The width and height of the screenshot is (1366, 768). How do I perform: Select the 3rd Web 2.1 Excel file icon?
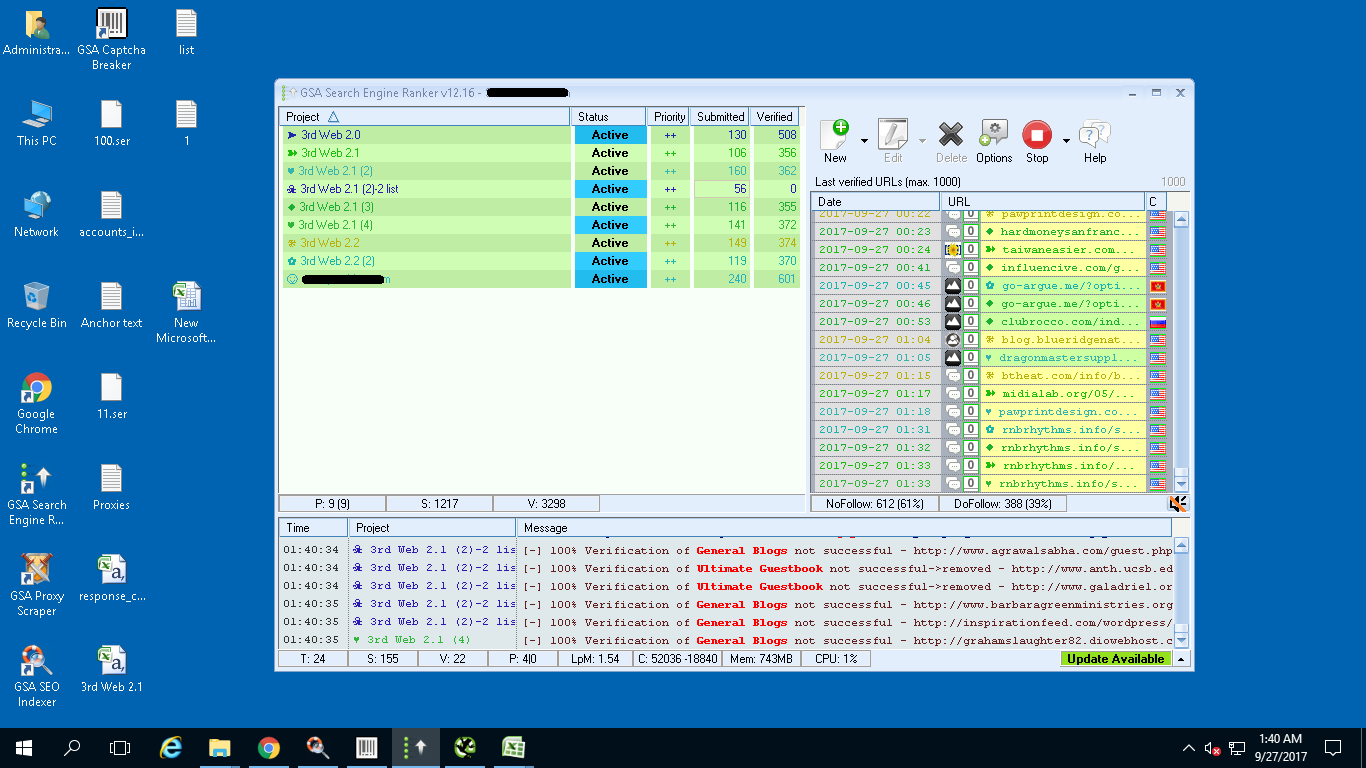[111, 669]
